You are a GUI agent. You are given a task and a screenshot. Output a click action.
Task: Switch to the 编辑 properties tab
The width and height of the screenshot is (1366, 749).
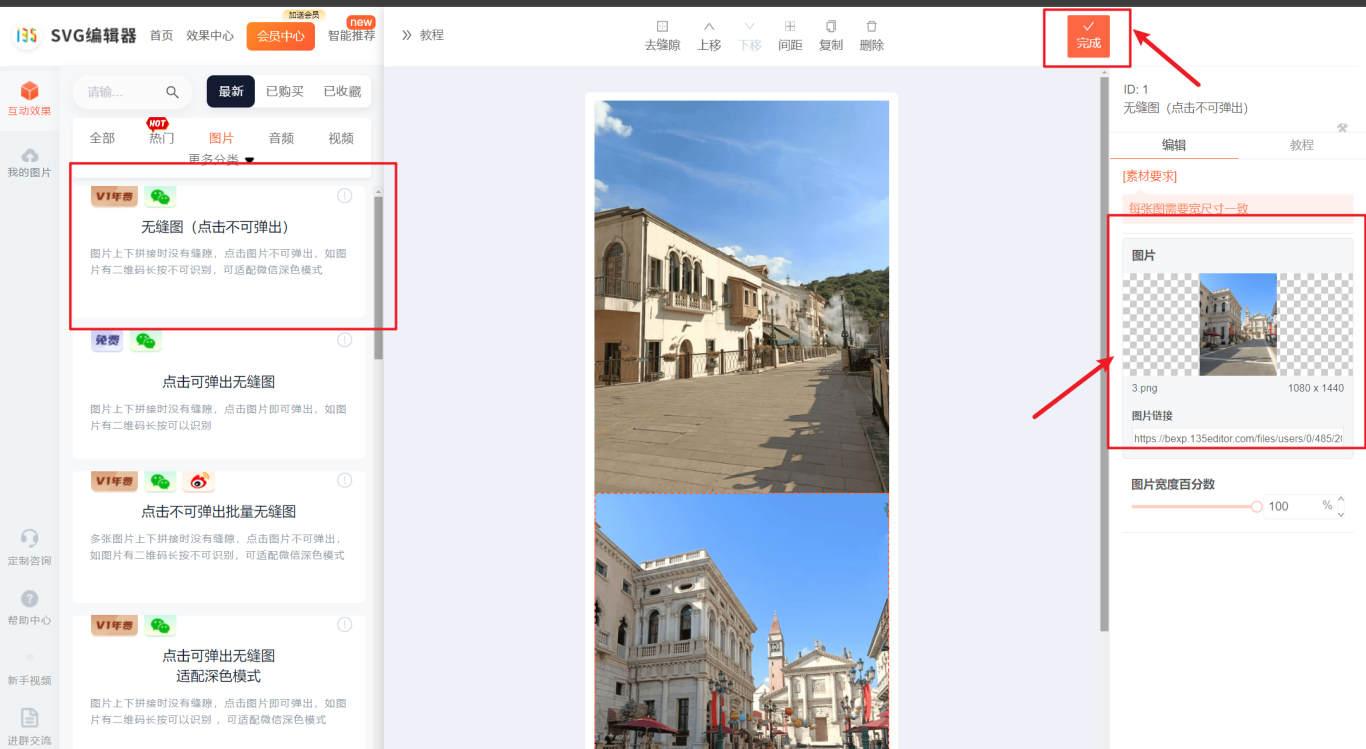coord(1174,145)
